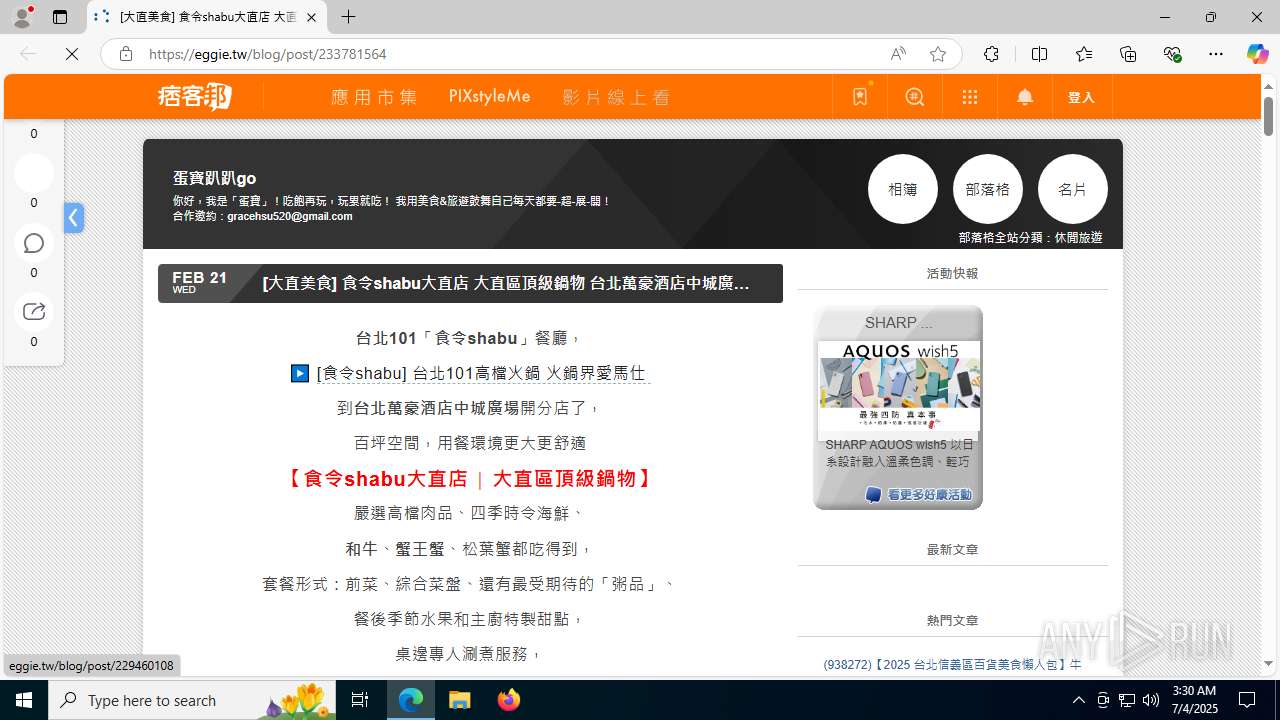
Task: Open Browser essentials icon
Action: 1173,54
